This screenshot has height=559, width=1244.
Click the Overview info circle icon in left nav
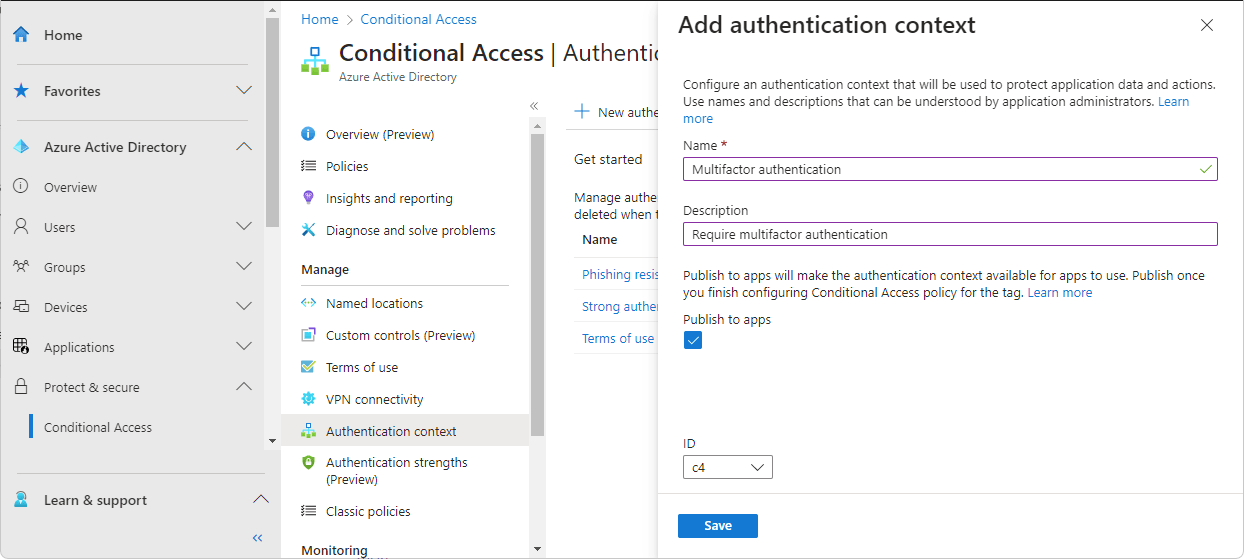[x=21, y=187]
